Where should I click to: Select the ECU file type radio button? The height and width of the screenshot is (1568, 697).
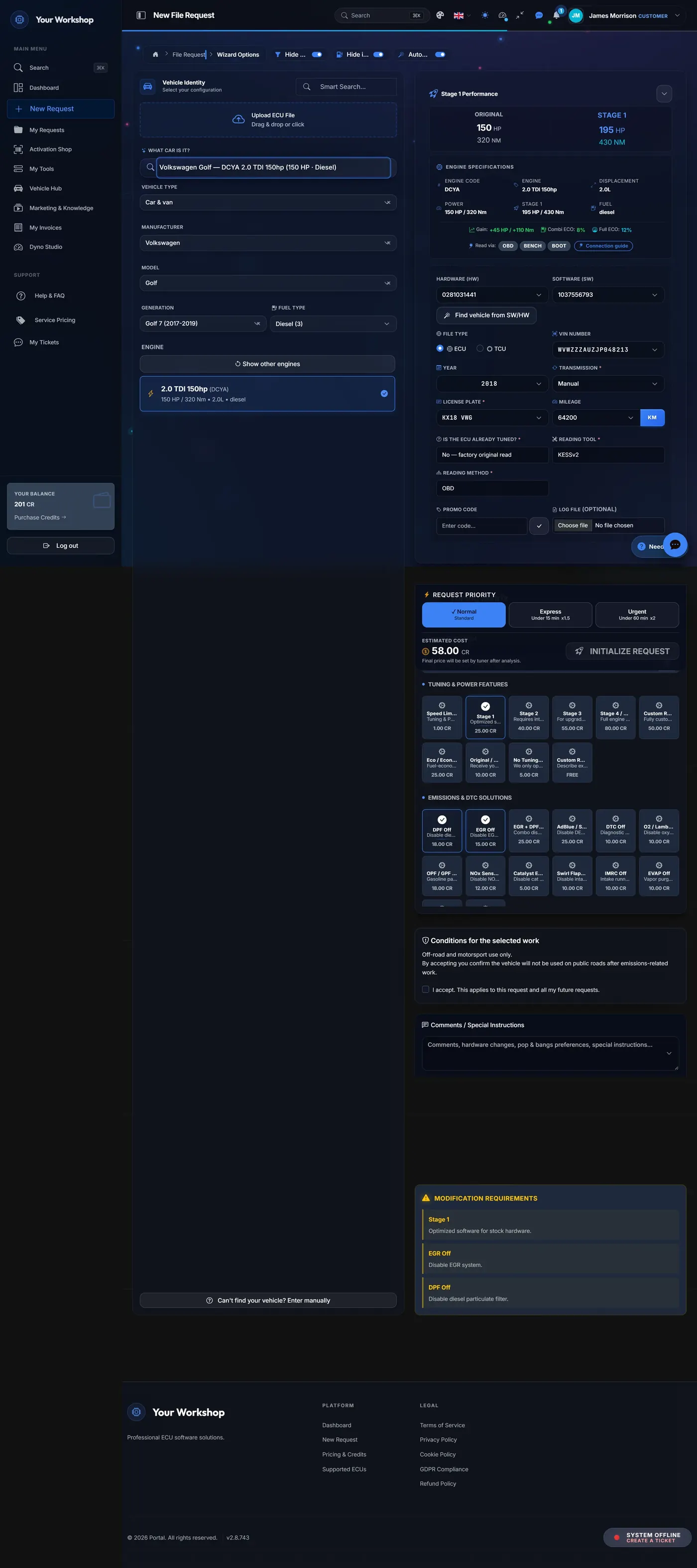(440, 349)
